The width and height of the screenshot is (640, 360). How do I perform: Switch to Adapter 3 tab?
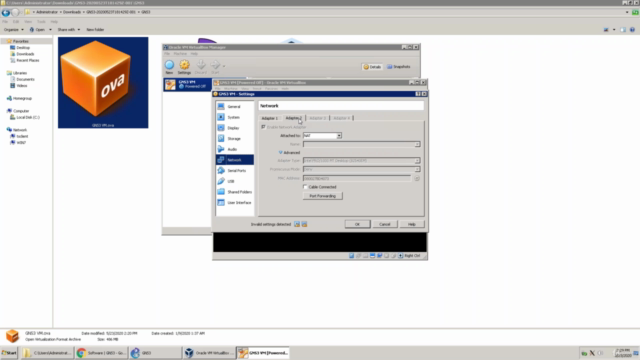[x=318, y=118]
